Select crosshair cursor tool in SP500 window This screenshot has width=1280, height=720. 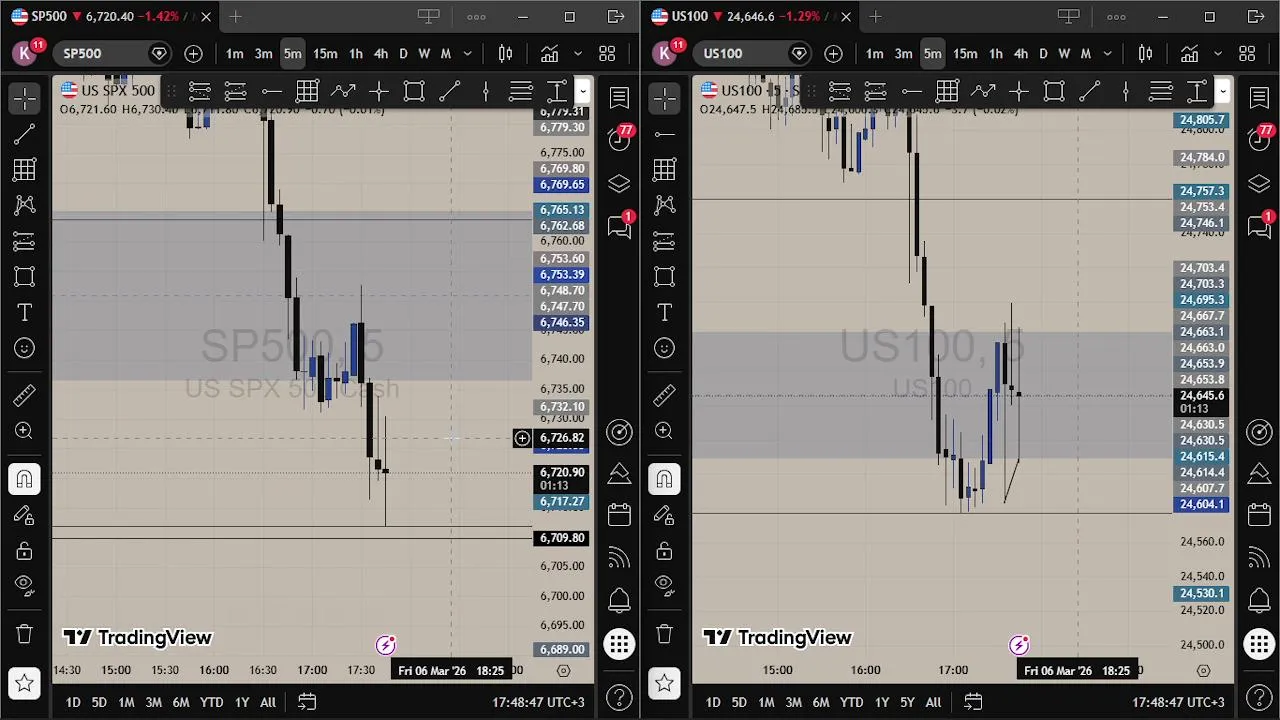pos(25,98)
